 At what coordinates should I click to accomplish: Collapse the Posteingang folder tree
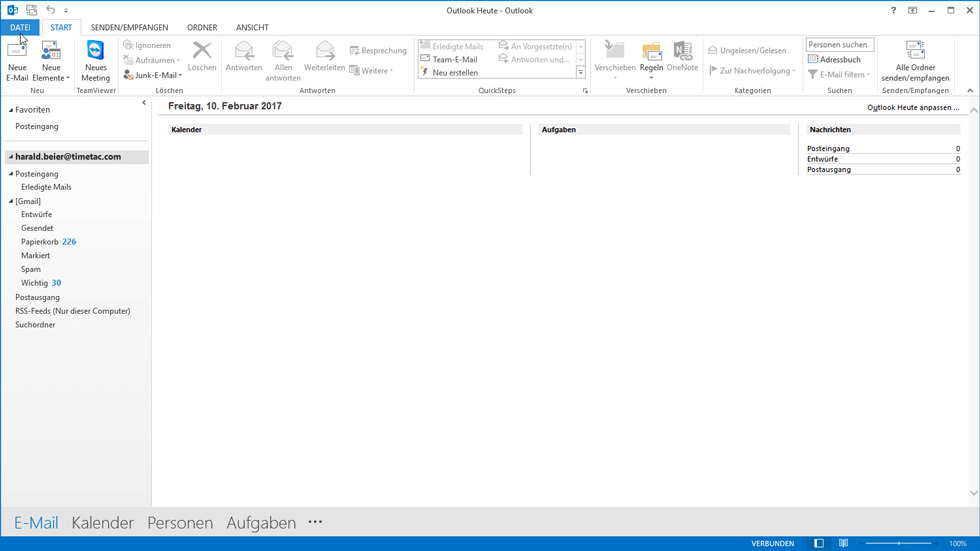tap(11, 174)
